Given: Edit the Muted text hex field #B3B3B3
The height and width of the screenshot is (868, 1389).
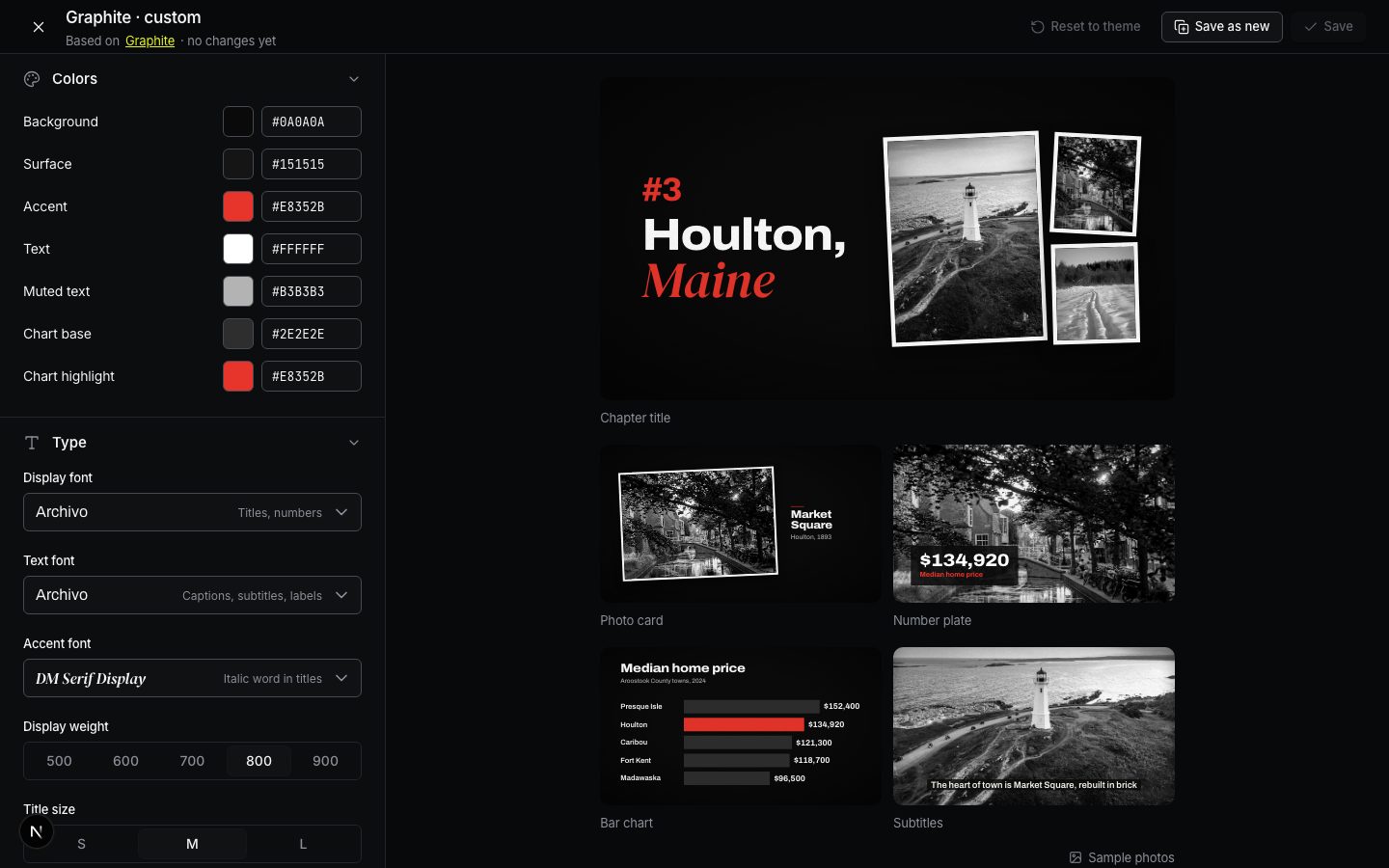Looking at the screenshot, I should tap(312, 291).
